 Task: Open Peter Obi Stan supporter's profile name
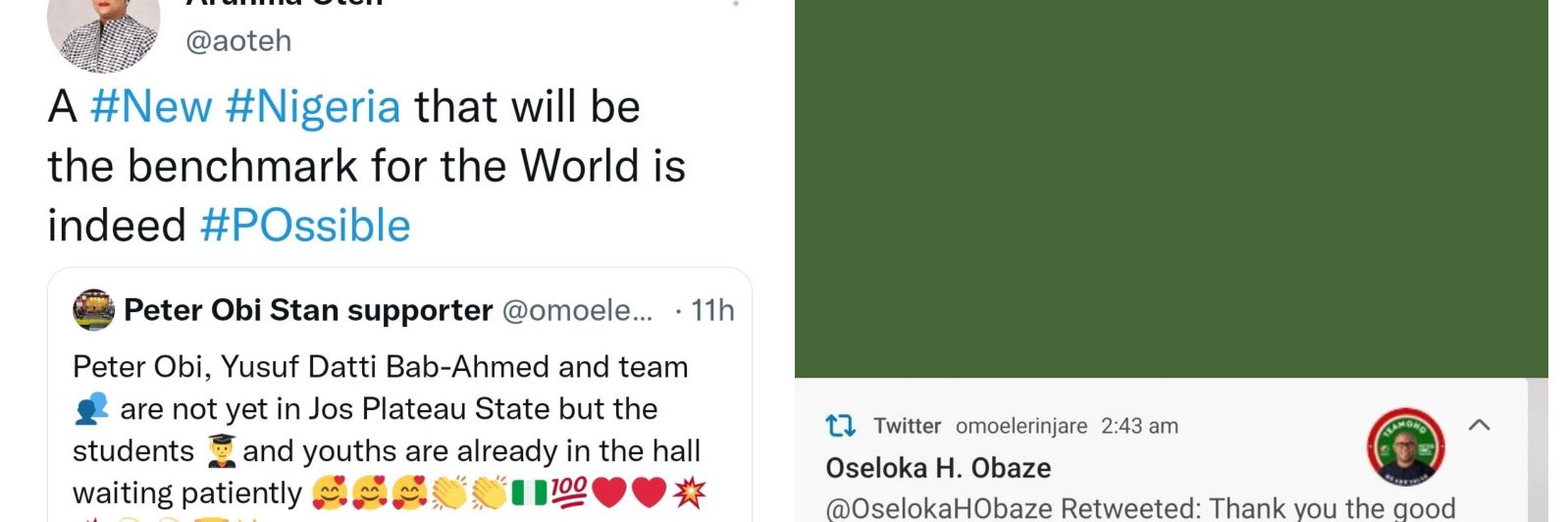308,310
